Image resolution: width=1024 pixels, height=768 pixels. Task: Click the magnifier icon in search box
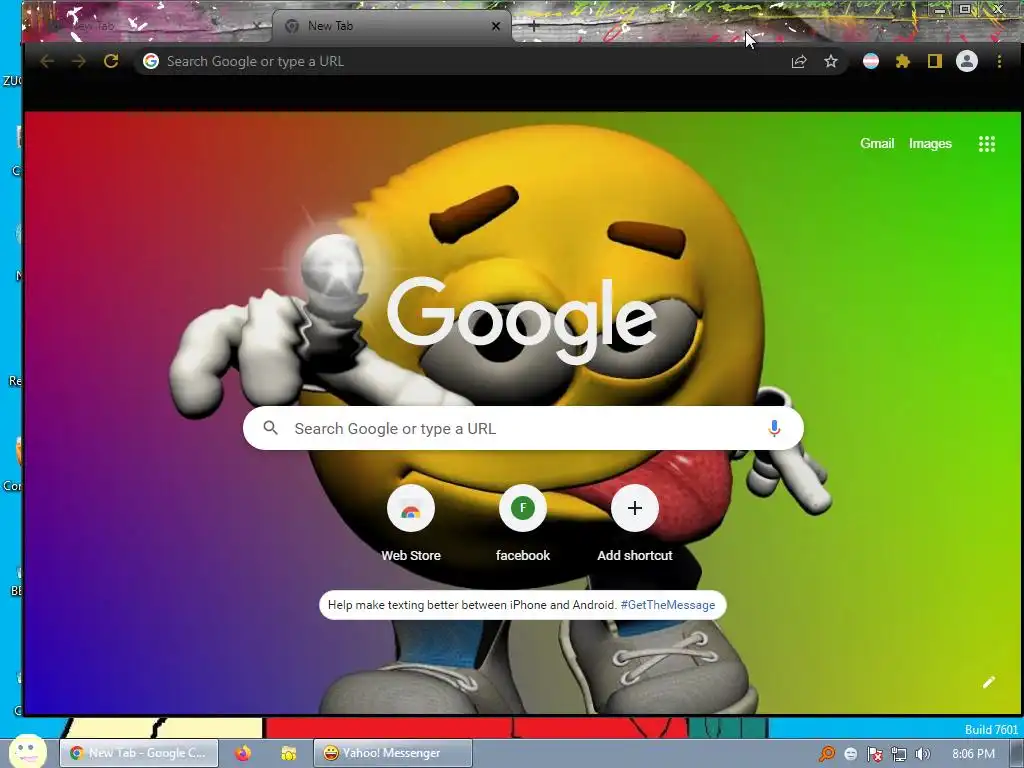(x=270, y=428)
